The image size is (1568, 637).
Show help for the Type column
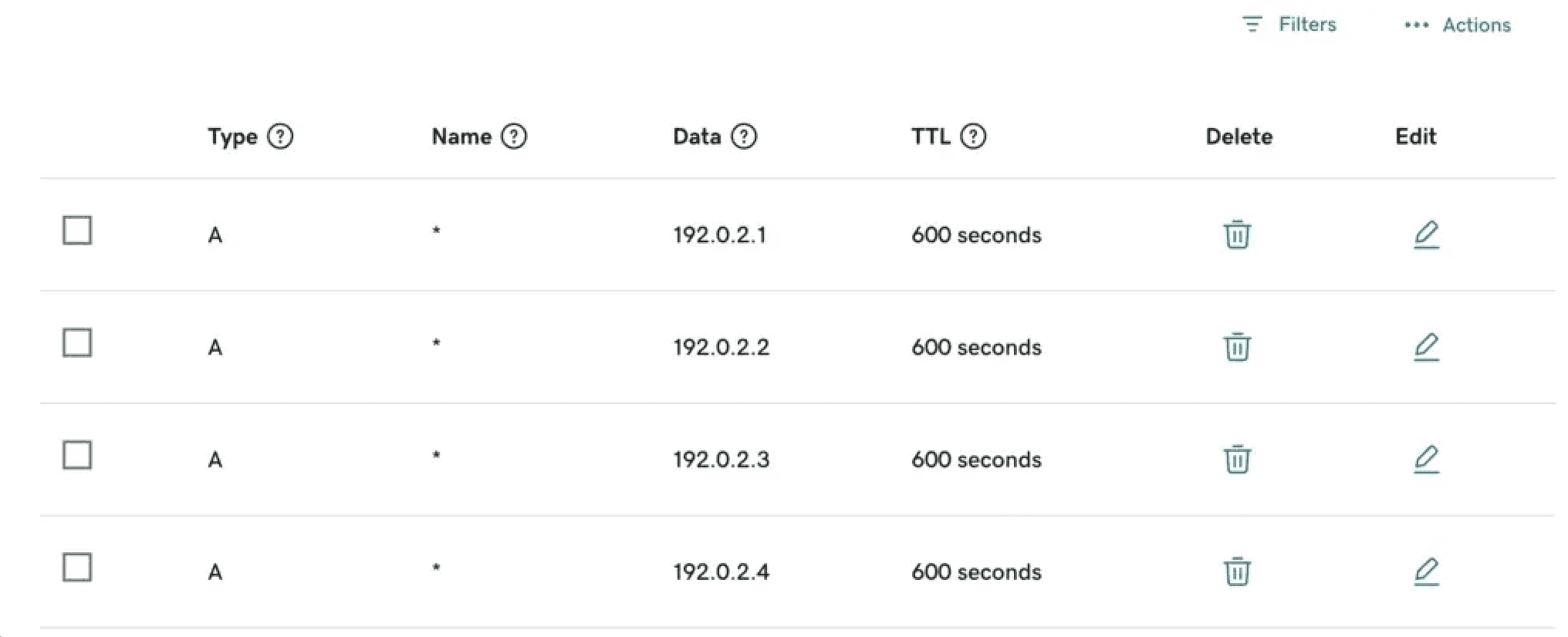[x=280, y=136]
